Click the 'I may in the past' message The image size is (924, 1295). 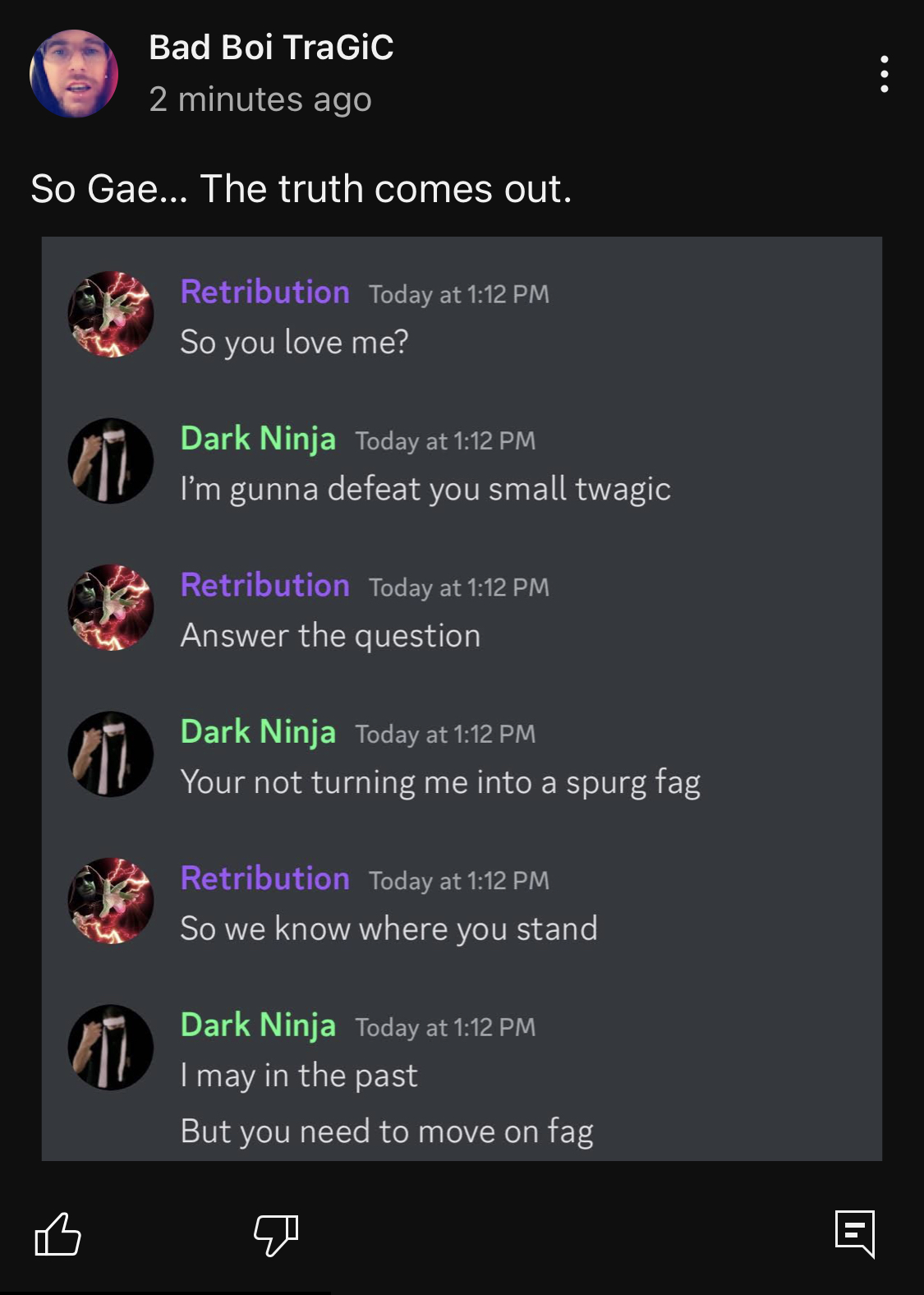pos(299,1076)
